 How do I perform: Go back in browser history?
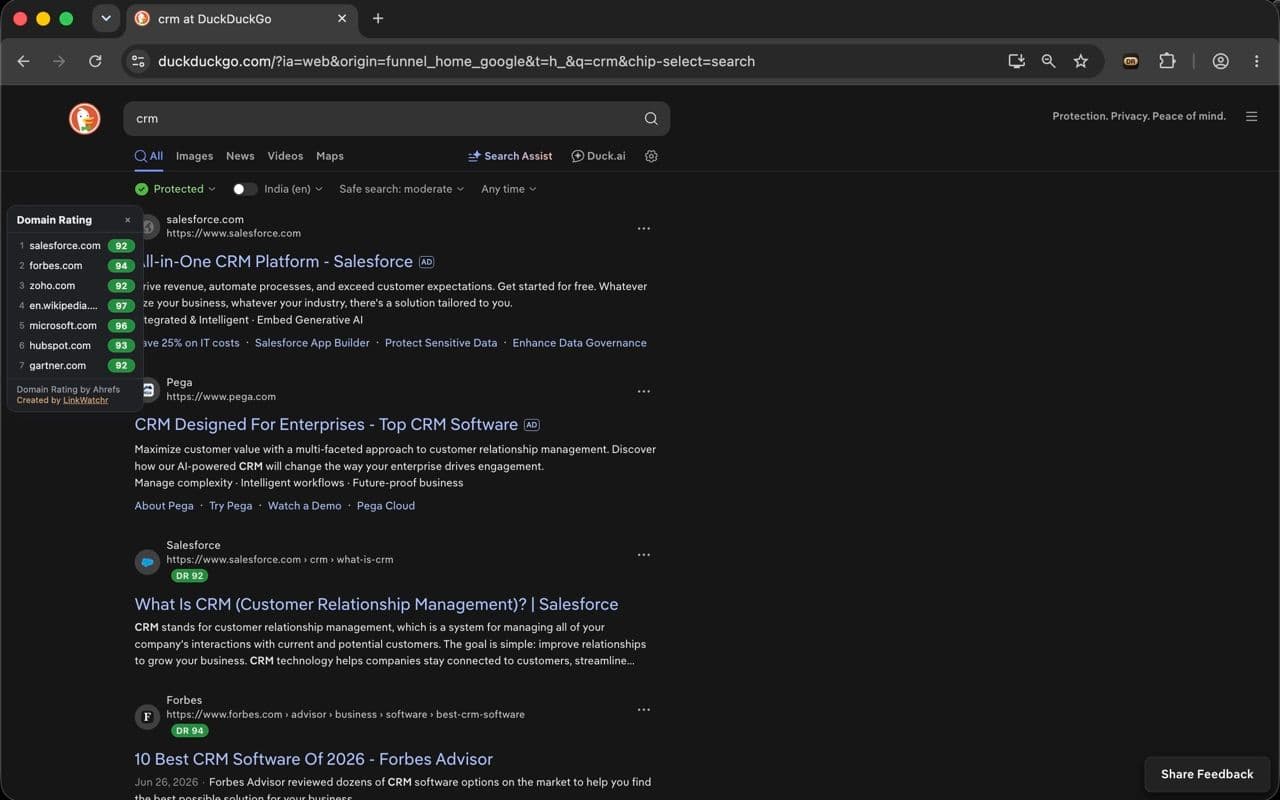coord(23,61)
